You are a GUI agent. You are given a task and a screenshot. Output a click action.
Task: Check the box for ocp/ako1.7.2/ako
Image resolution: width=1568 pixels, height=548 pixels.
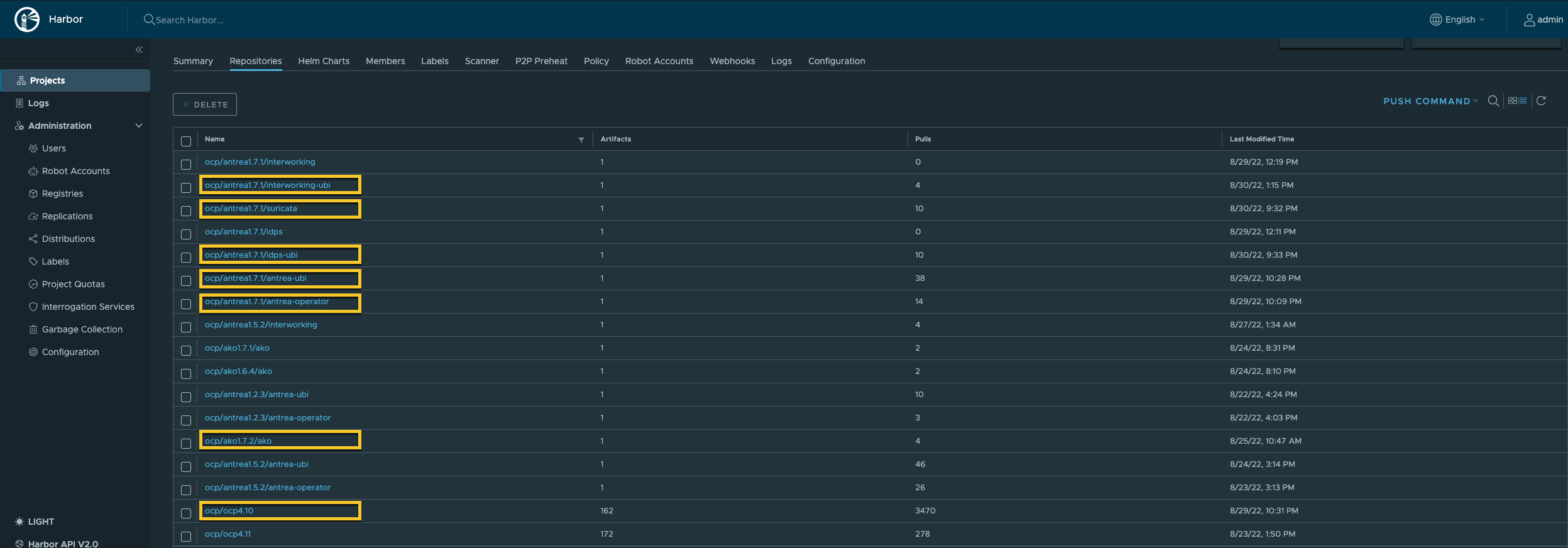186,443
